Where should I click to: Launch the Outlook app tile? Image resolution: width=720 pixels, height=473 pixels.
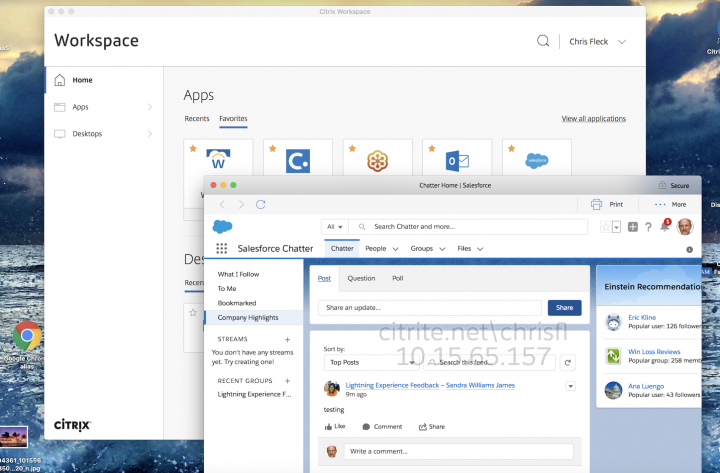point(456,160)
